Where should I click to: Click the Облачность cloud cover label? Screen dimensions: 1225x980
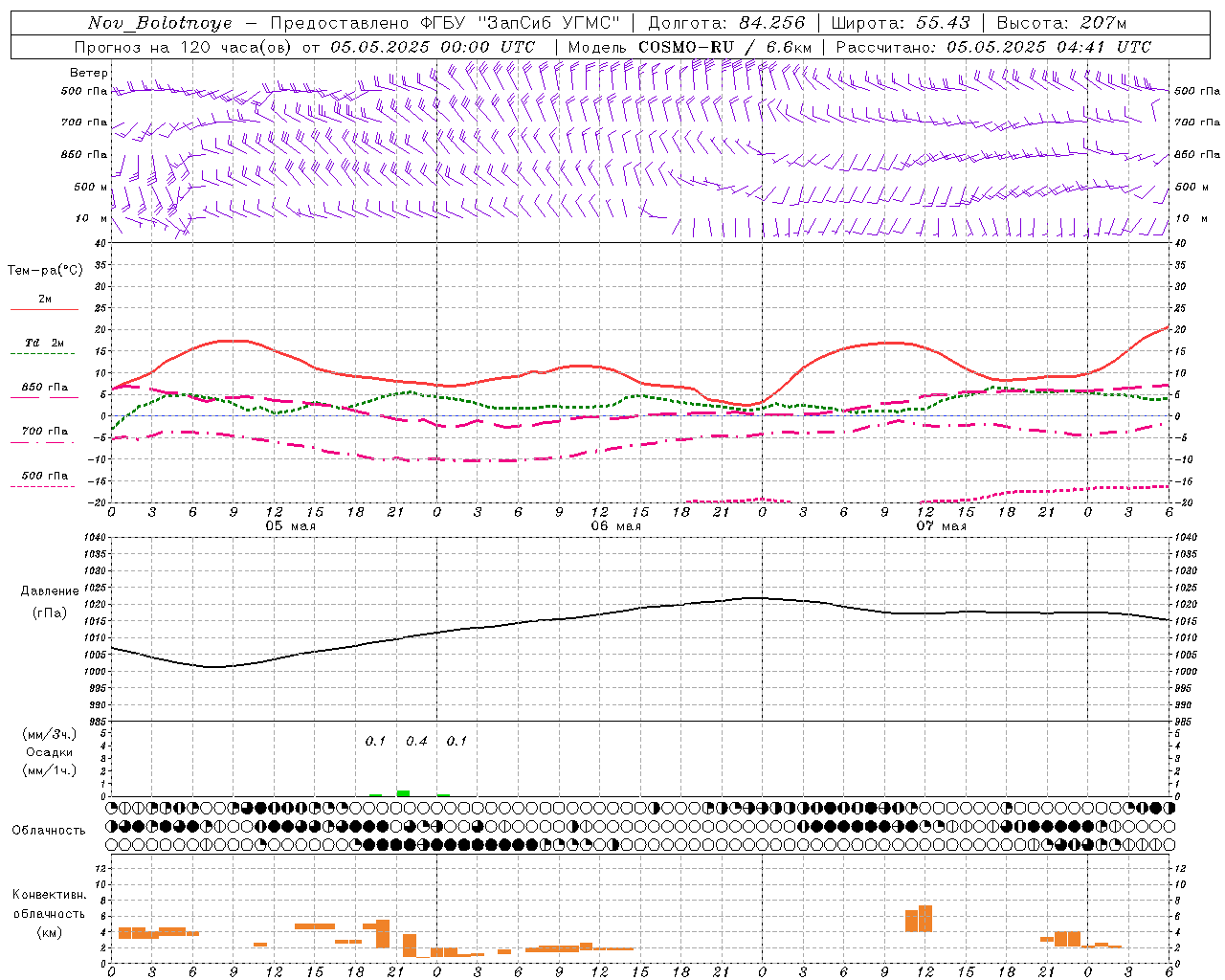tap(49, 830)
